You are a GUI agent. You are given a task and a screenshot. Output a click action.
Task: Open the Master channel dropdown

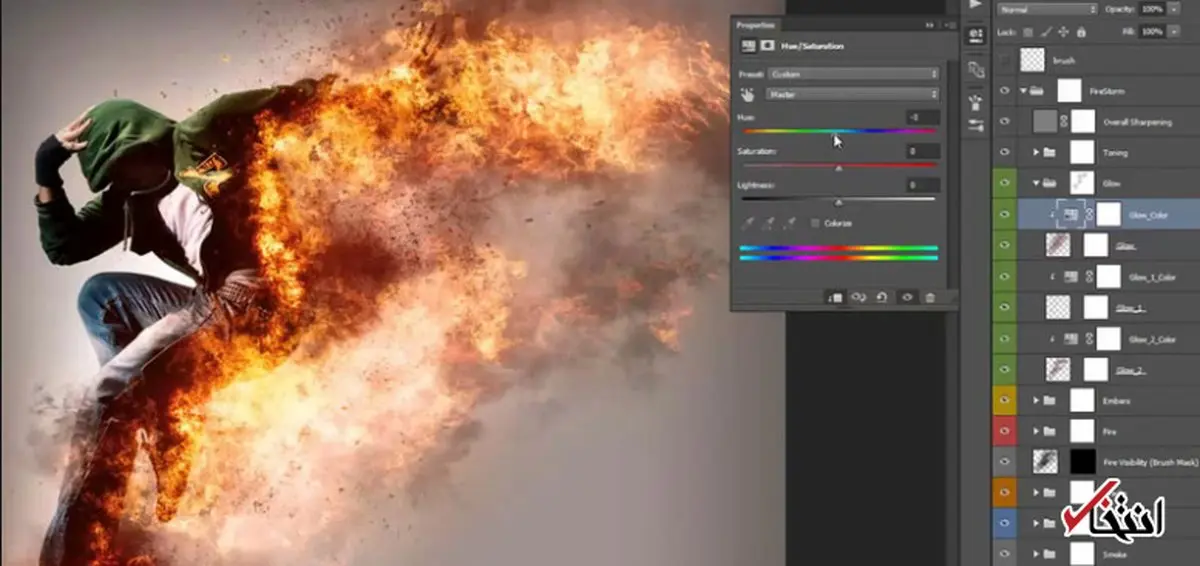pos(852,94)
